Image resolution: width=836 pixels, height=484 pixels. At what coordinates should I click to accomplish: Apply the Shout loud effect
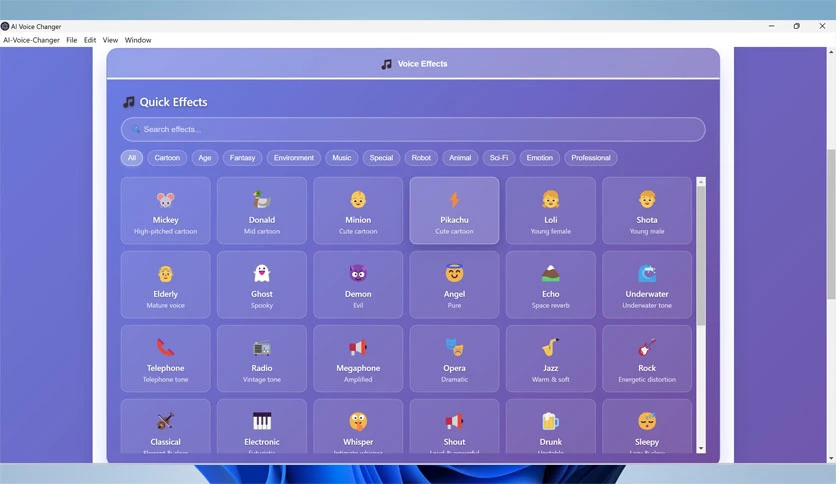coord(454,426)
